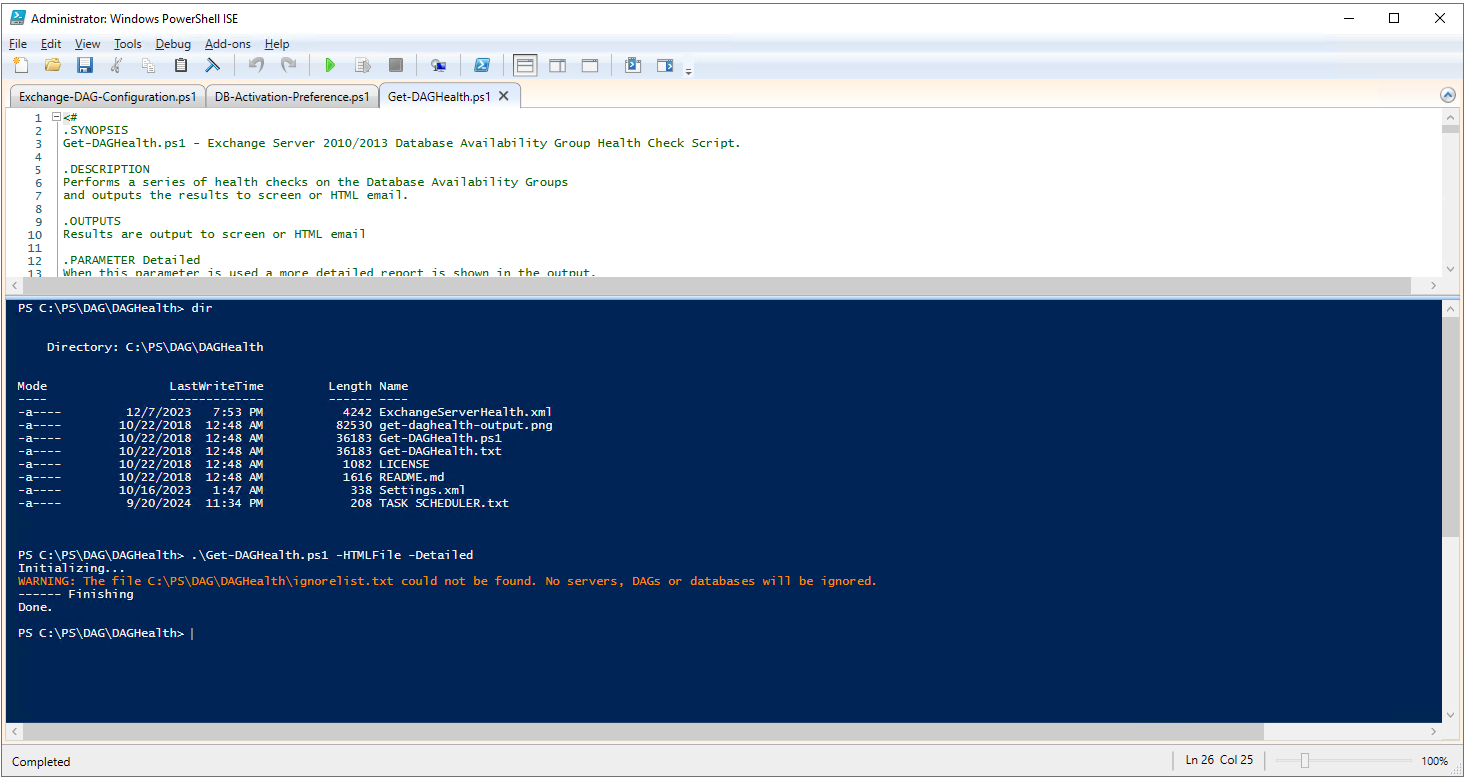Viewport: 1466px width, 778px height.
Task: Click the .SYNOPSIS line in the script
Action: pos(96,130)
